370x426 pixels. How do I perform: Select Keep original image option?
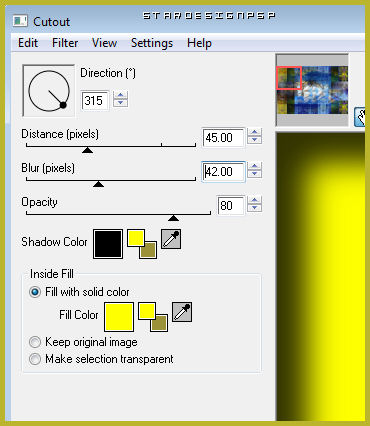click(35, 342)
